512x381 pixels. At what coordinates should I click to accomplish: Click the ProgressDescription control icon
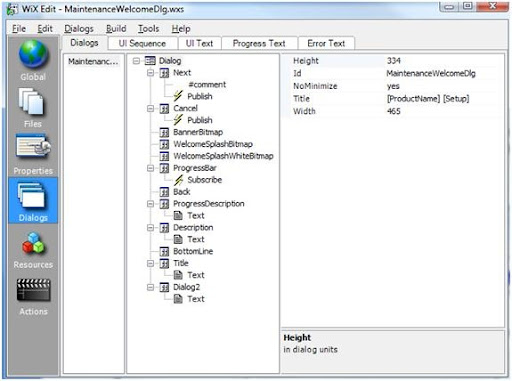[x=164, y=204]
